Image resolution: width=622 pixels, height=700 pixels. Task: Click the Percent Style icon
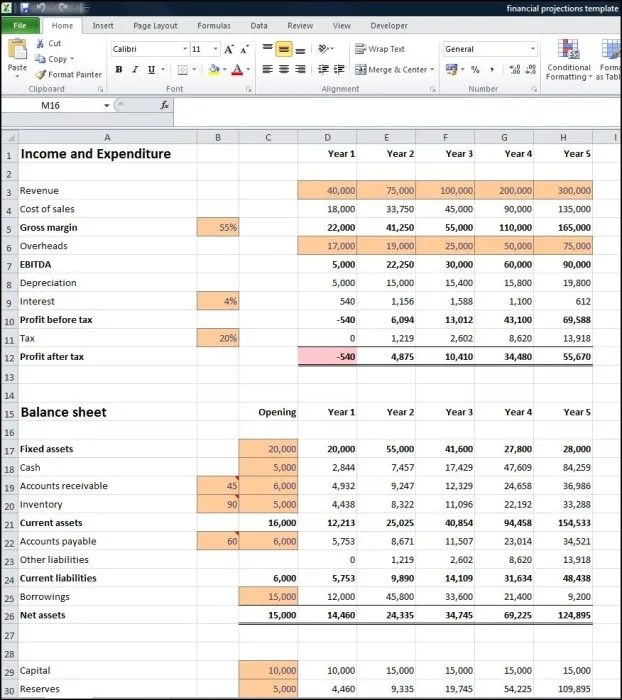[475, 70]
